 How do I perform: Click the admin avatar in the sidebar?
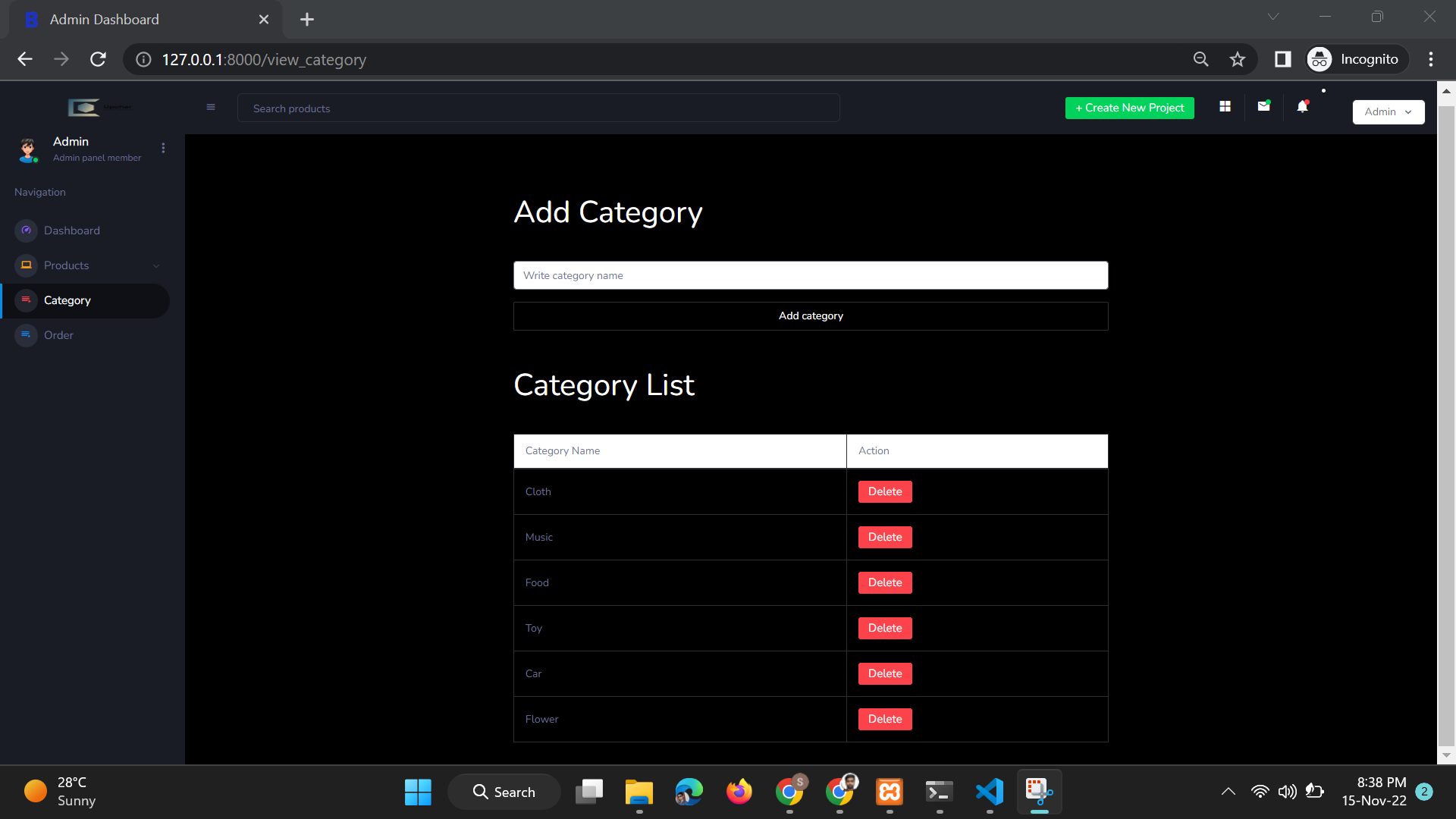(x=28, y=150)
